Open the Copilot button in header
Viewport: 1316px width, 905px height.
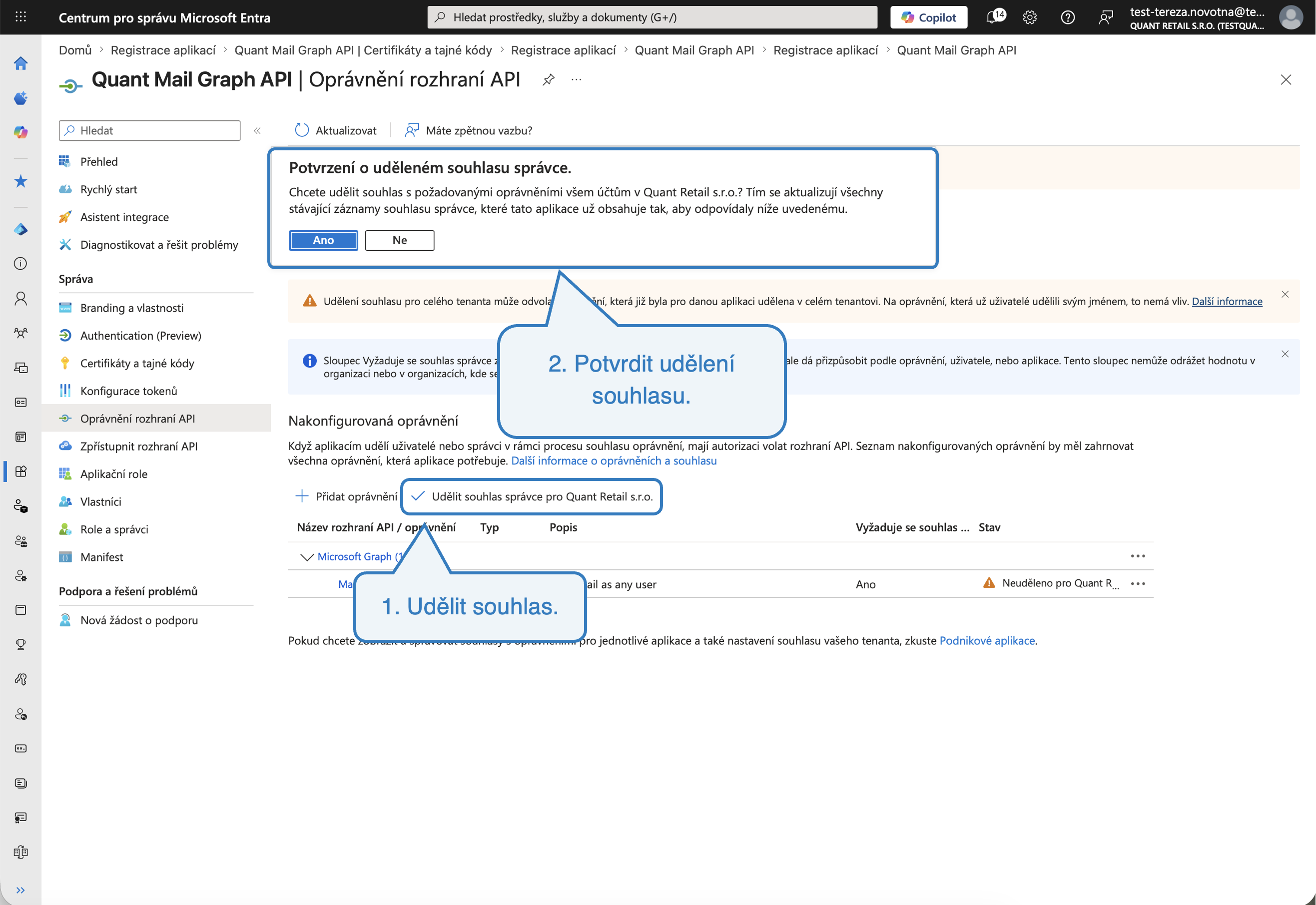[929, 17]
